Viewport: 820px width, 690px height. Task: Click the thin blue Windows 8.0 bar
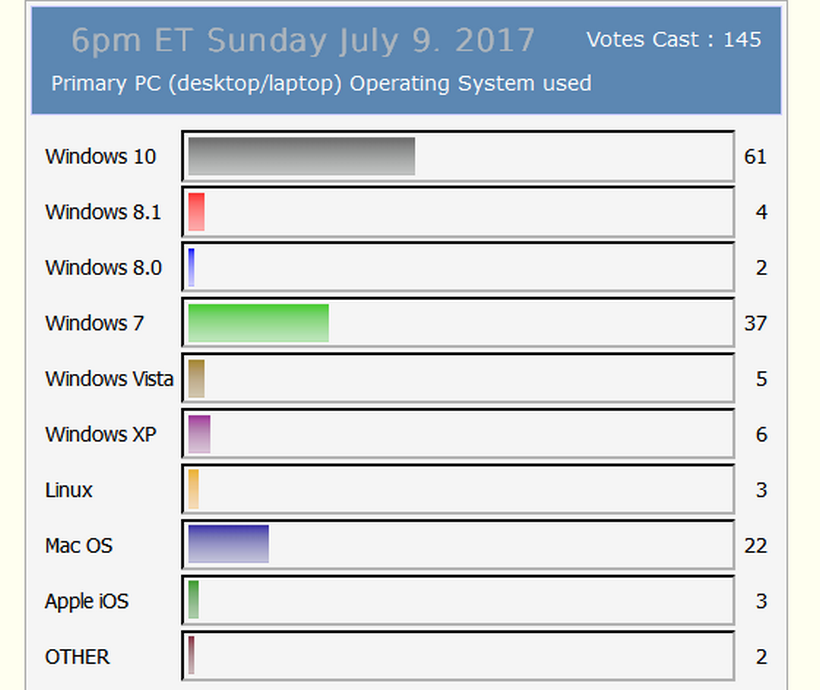point(191,268)
